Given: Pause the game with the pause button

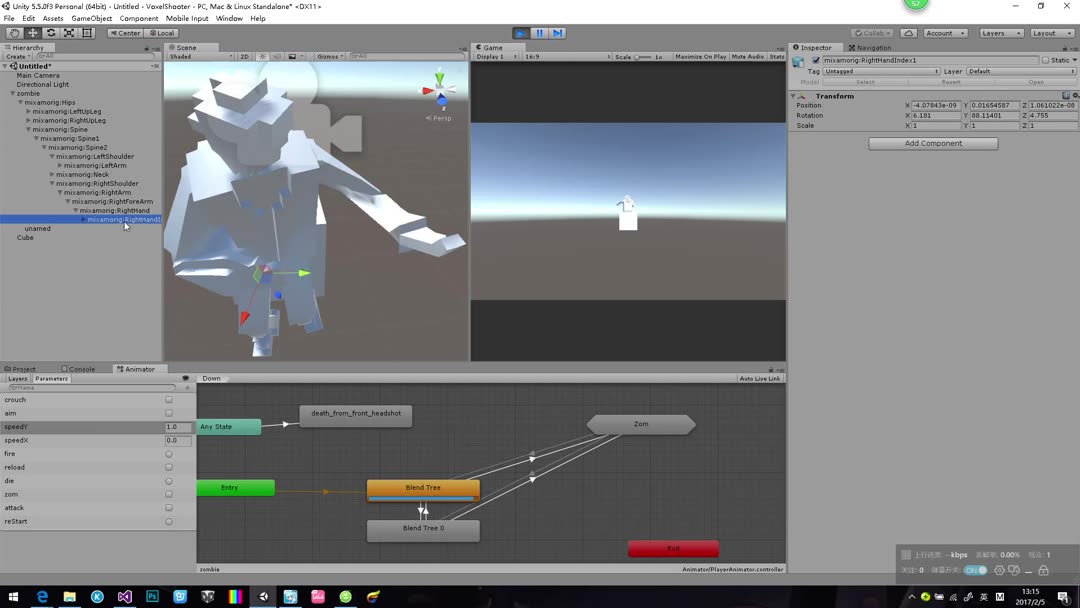Looking at the screenshot, I should coord(538,32).
